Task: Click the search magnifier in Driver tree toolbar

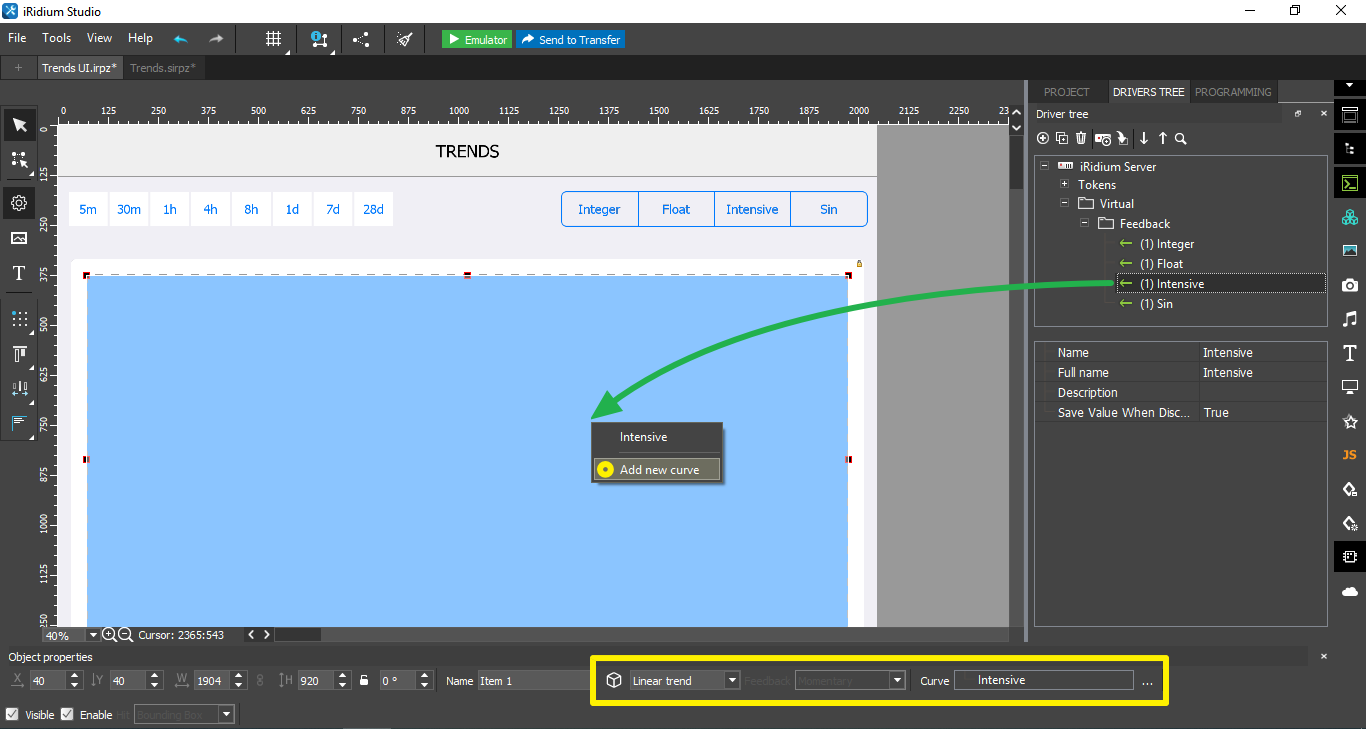Action: 1181,138
